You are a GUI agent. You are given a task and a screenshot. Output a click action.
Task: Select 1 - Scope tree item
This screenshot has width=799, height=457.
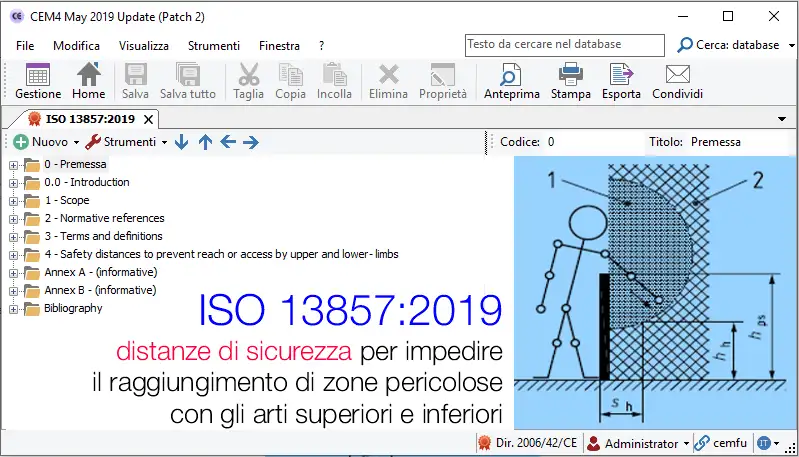(67, 201)
